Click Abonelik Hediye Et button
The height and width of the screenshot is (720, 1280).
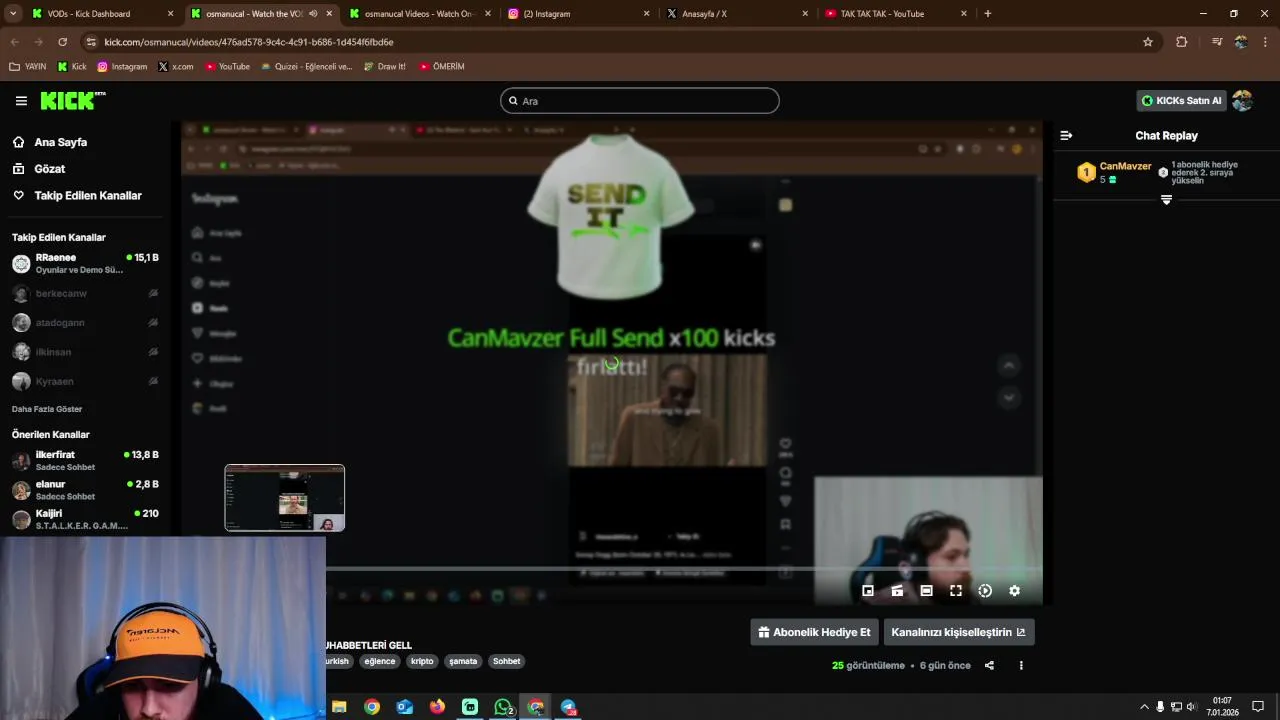coord(814,632)
